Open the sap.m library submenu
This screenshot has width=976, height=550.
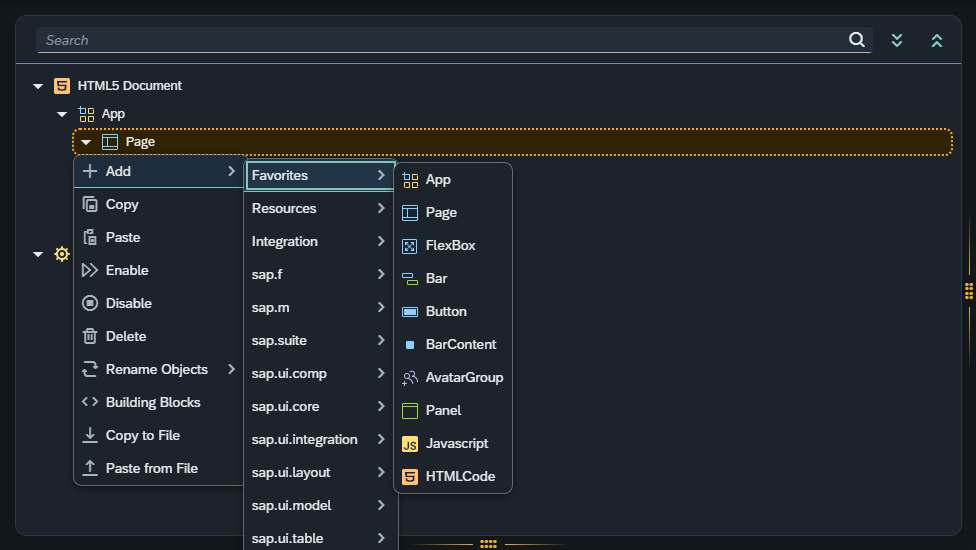click(x=320, y=307)
